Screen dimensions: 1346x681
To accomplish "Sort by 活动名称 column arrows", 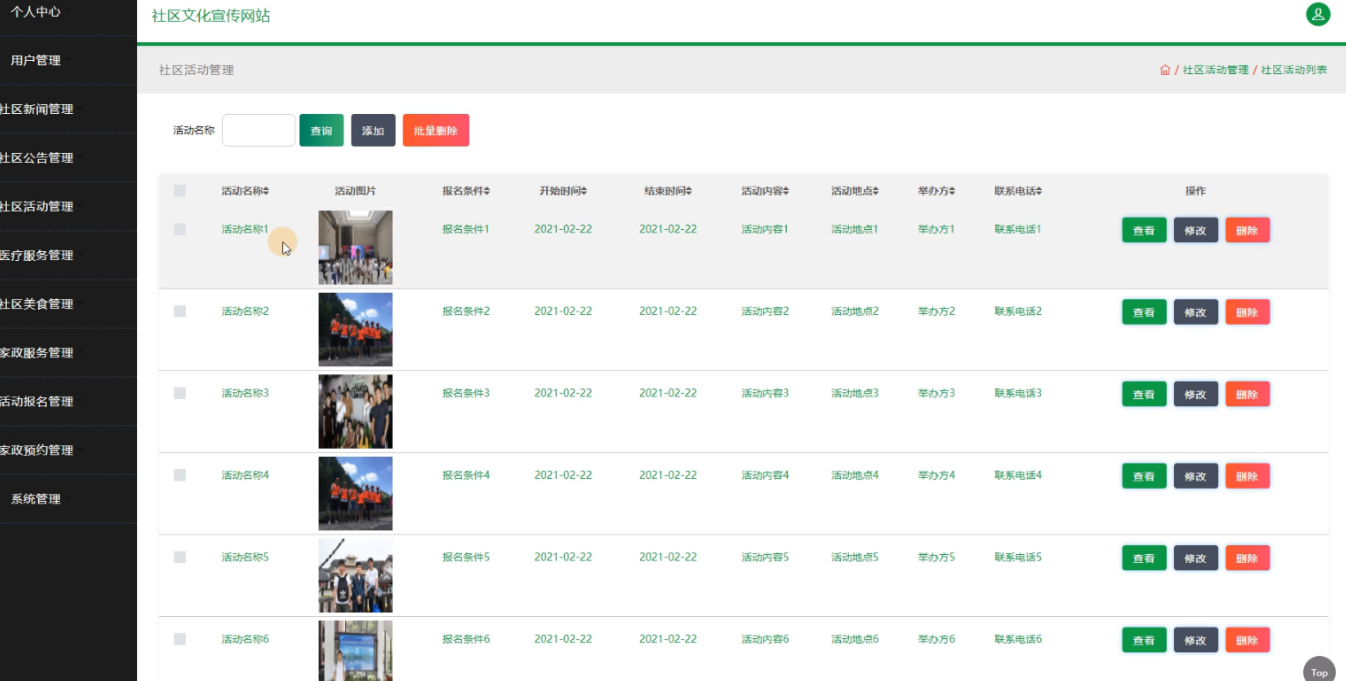I will 266,191.
